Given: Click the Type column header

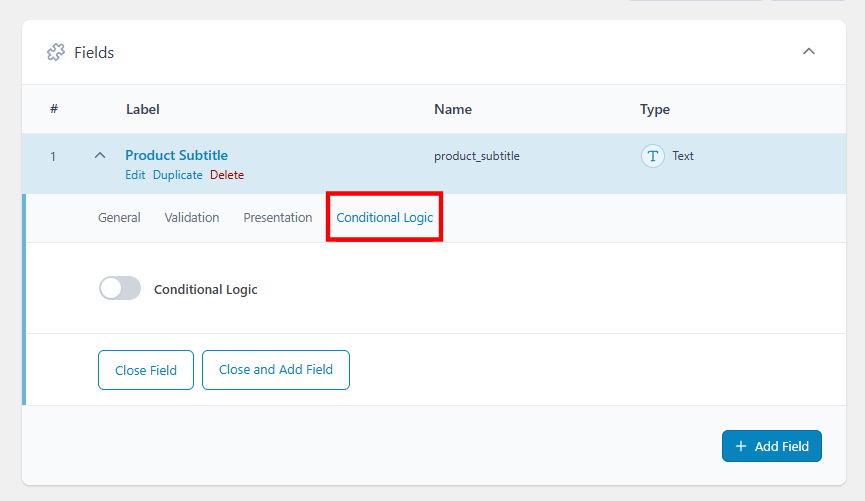Looking at the screenshot, I should [x=655, y=109].
